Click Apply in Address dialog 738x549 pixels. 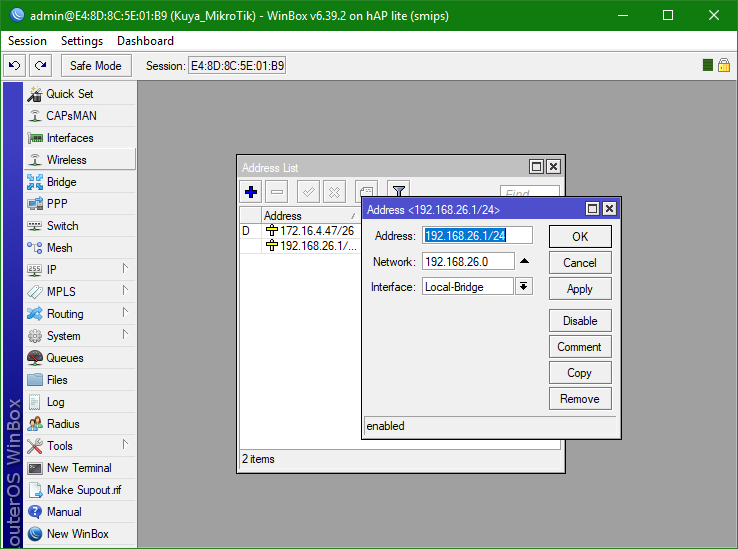(x=580, y=289)
